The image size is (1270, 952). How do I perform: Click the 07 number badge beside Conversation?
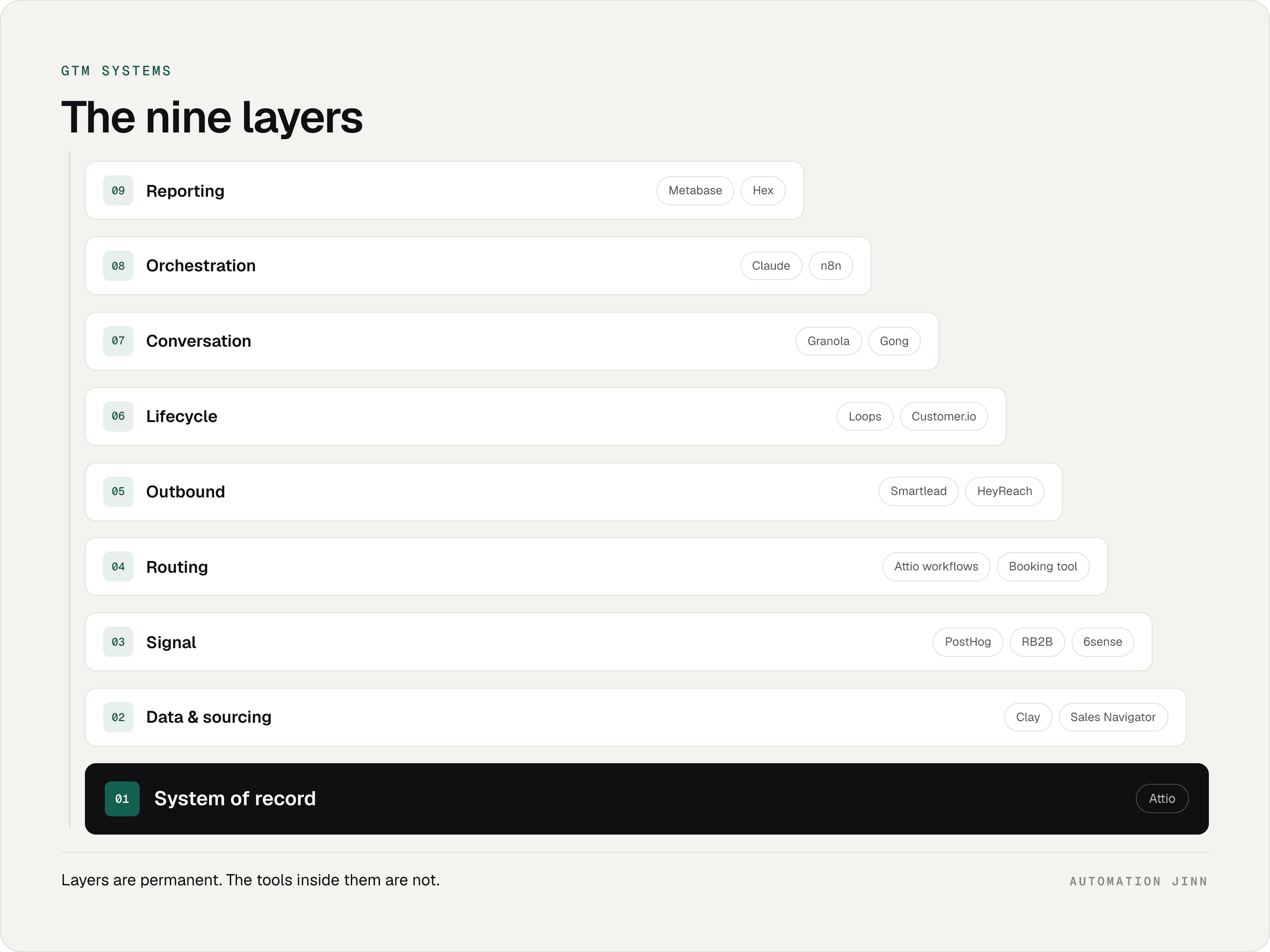[118, 341]
